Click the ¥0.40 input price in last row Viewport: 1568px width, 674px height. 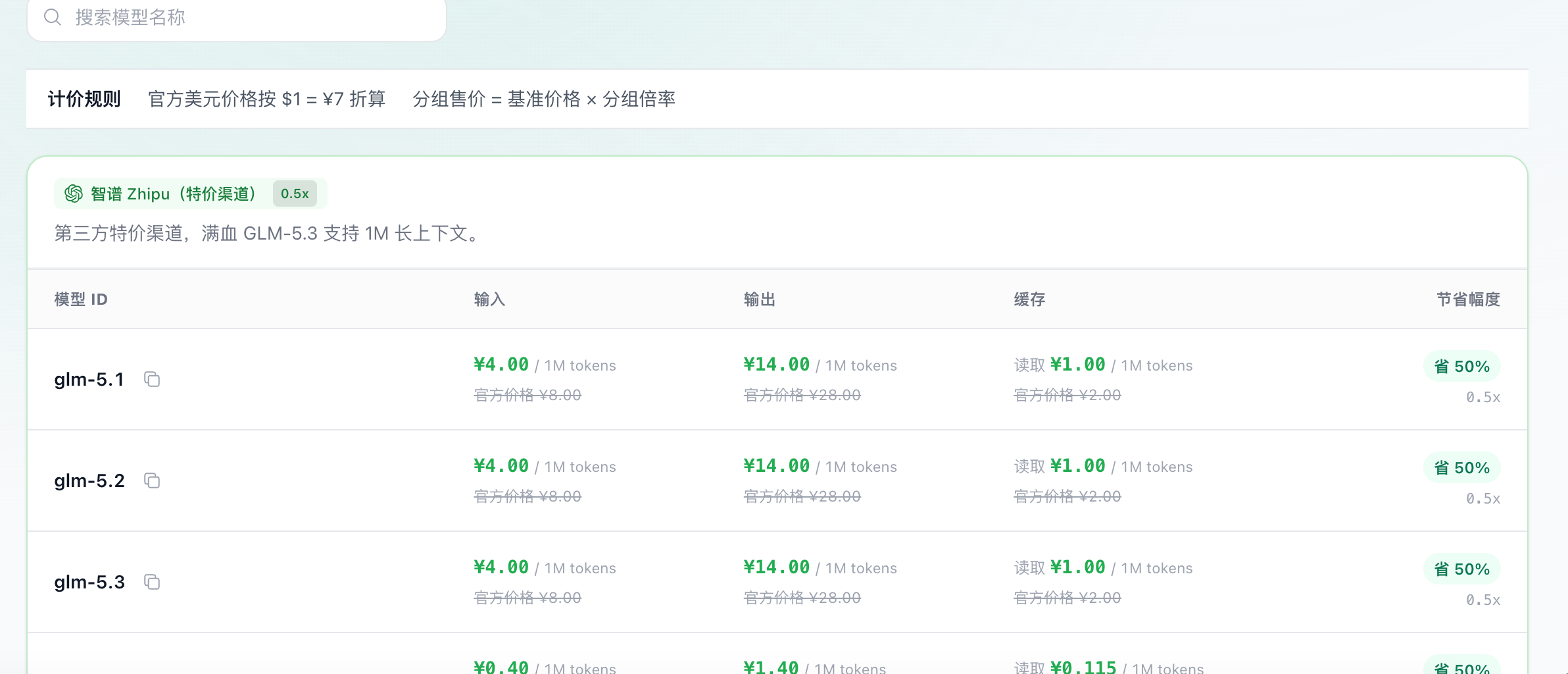(x=501, y=667)
